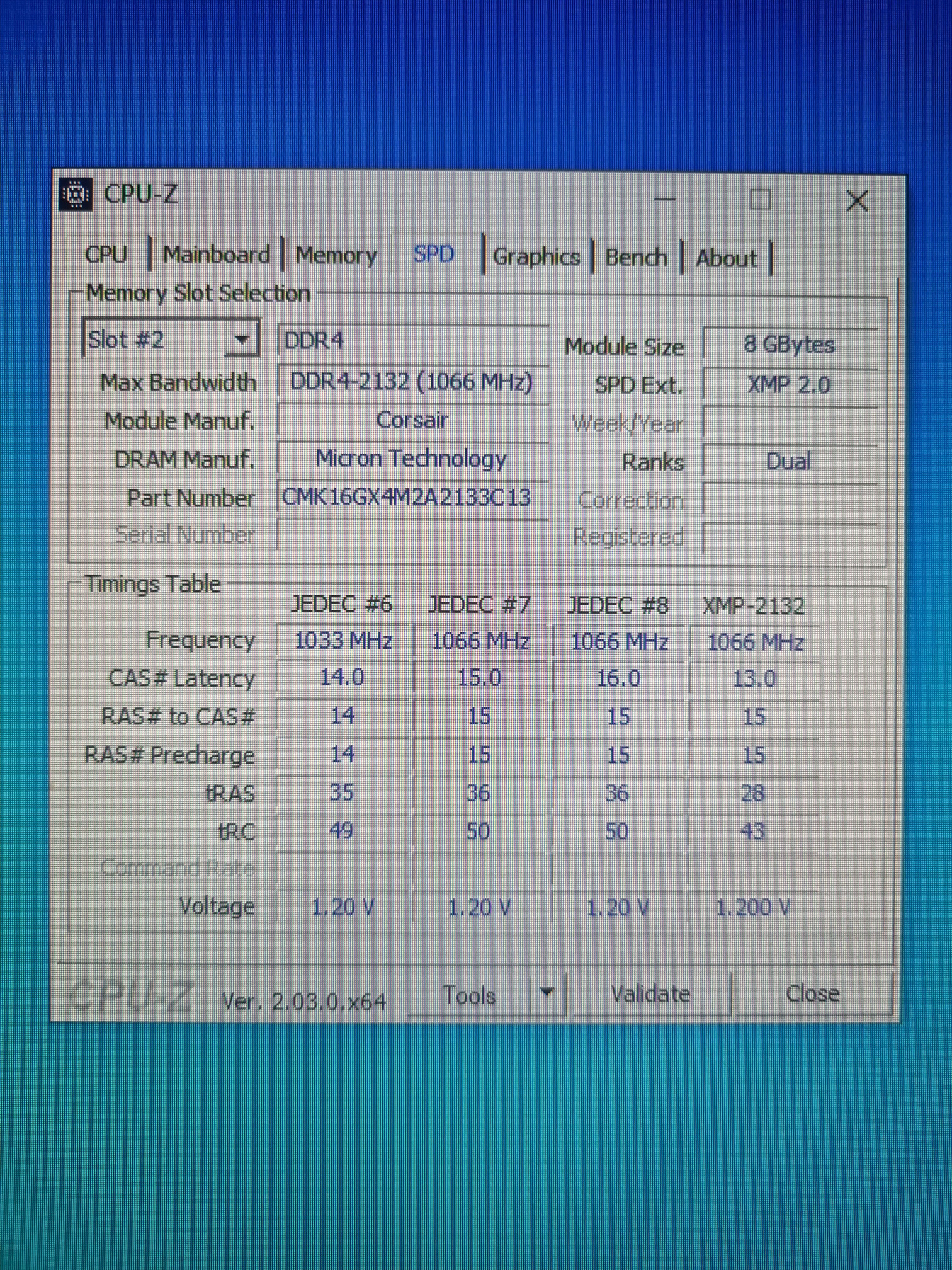This screenshot has height=1270, width=952.
Task: Click the Module Size label
Action: pyautogui.click(x=624, y=346)
